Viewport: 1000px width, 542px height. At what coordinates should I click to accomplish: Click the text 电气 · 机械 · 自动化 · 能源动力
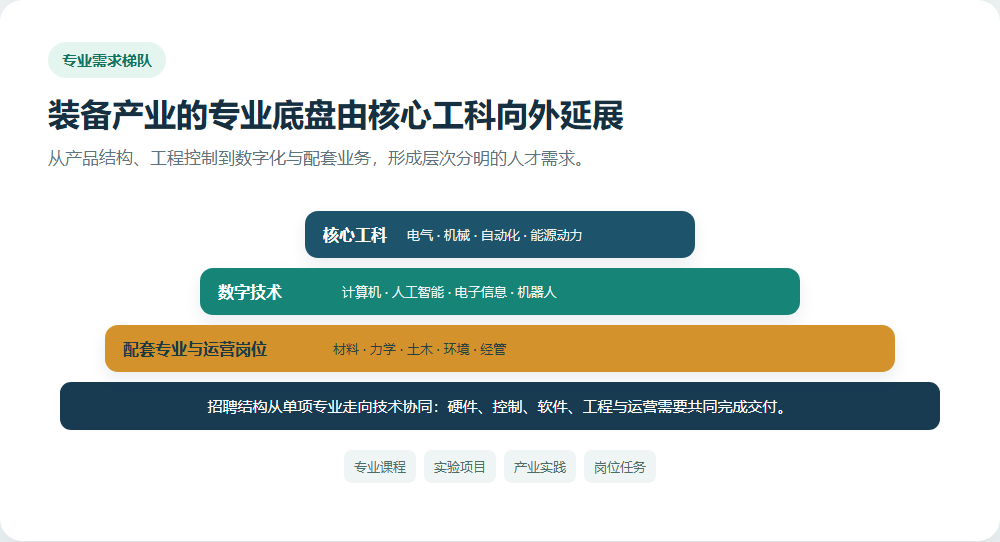494,235
